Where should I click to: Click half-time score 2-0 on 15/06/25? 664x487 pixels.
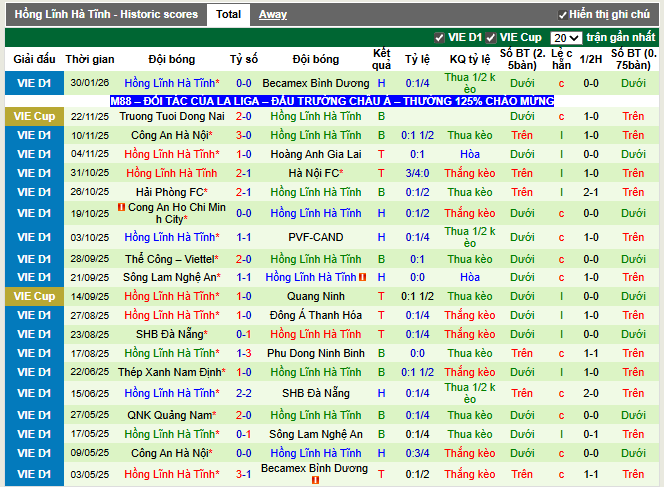coord(591,393)
